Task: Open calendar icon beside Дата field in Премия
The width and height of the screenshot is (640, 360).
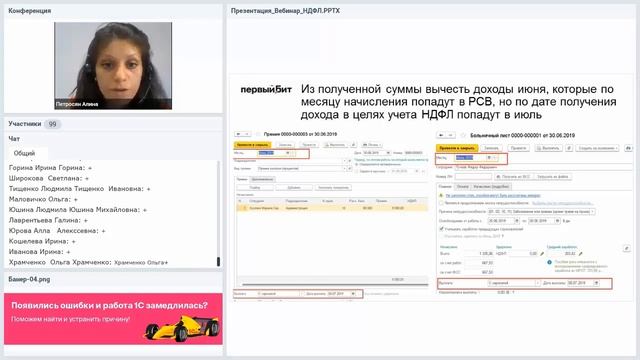Action: (388, 153)
